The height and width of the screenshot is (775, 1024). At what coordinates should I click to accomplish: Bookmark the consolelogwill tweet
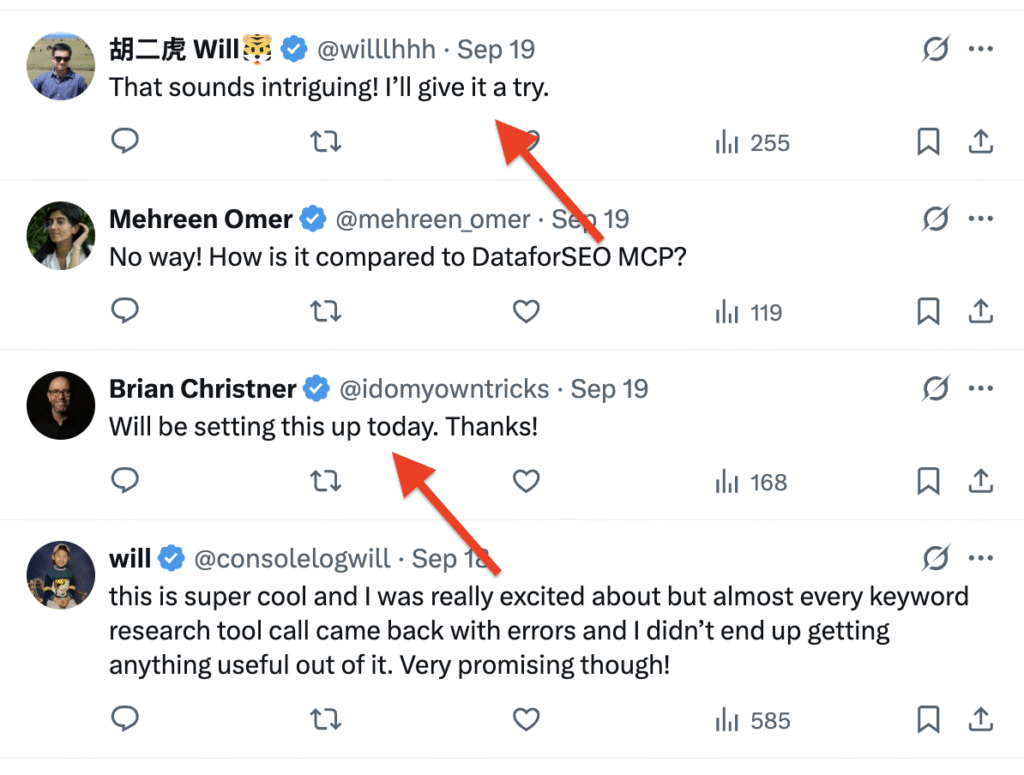928,720
